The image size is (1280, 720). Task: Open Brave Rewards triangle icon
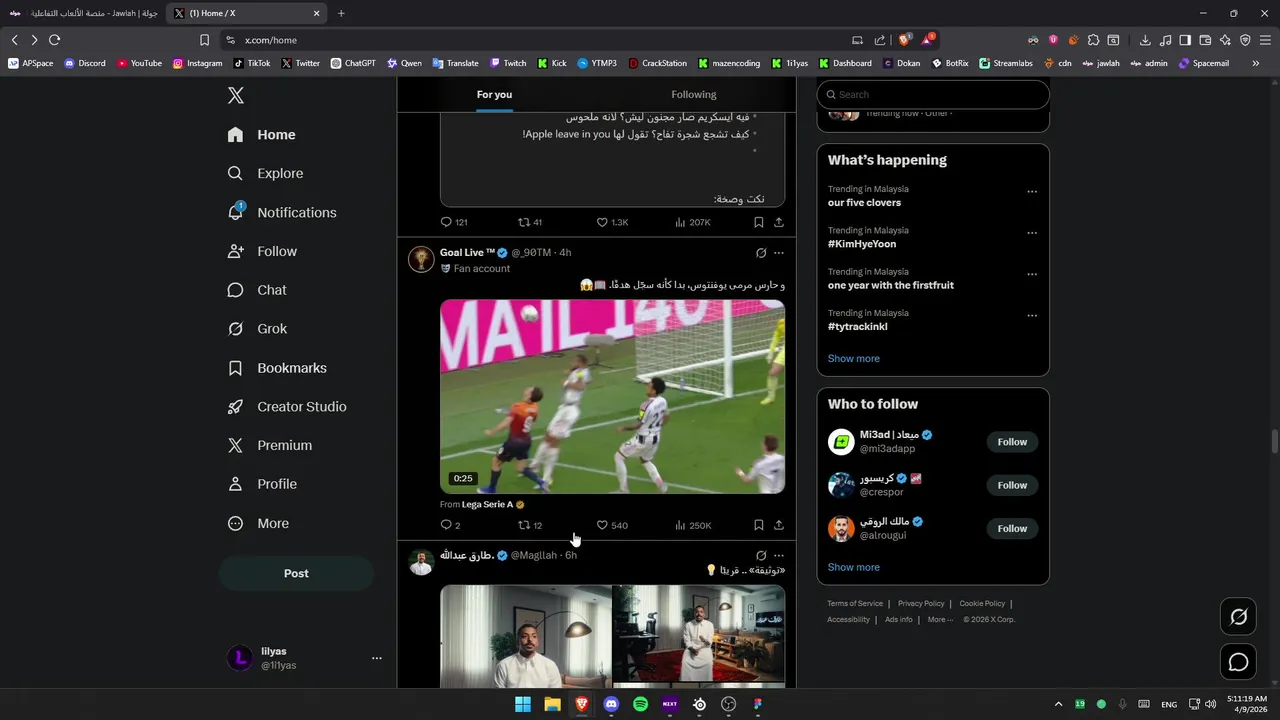point(928,40)
